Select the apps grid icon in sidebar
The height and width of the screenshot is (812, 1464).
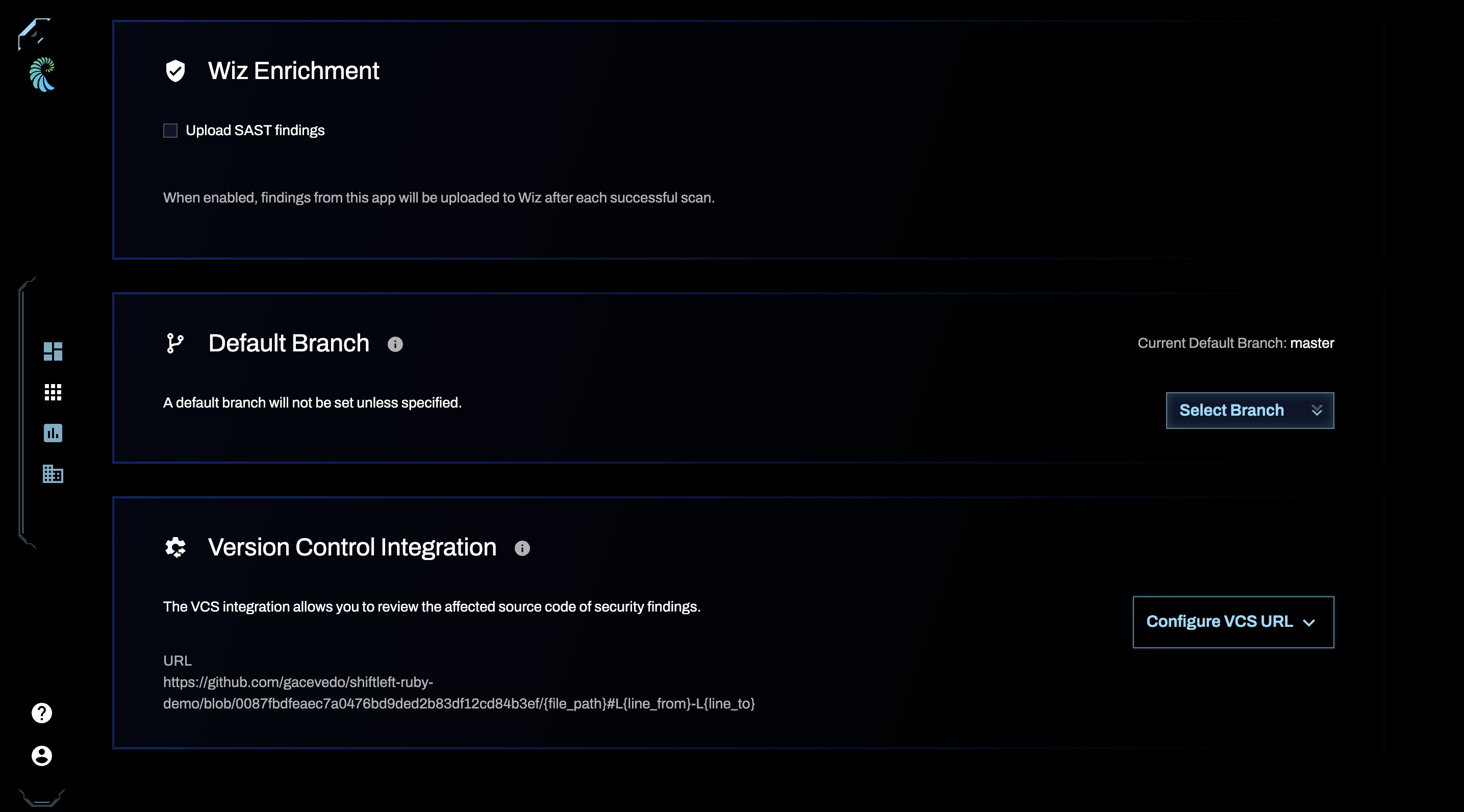point(52,393)
